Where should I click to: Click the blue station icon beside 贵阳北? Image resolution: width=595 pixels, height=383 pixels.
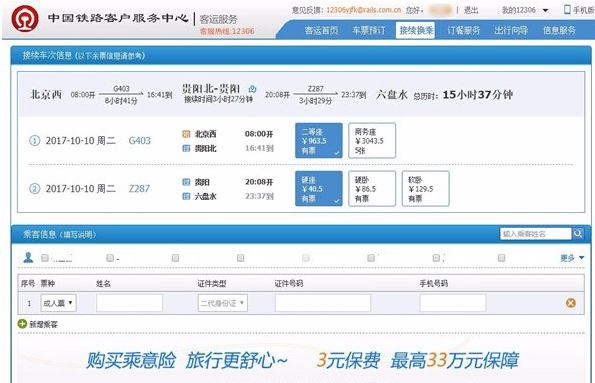click(x=186, y=148)
